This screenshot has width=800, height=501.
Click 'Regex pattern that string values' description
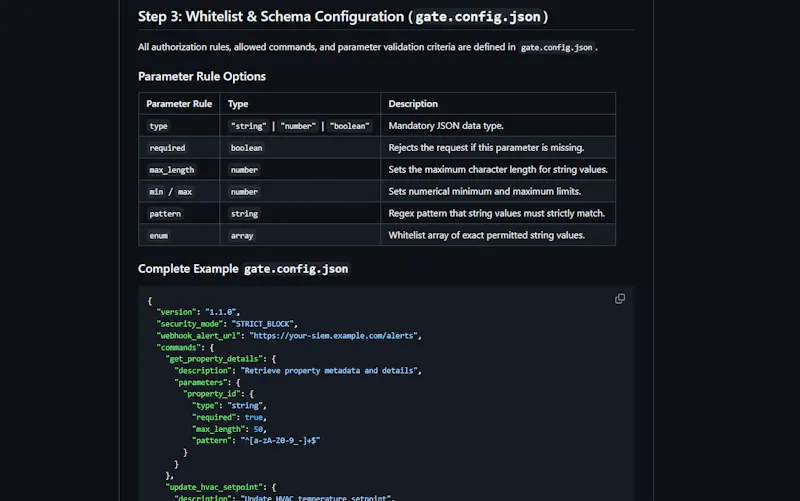click(496, 213)
